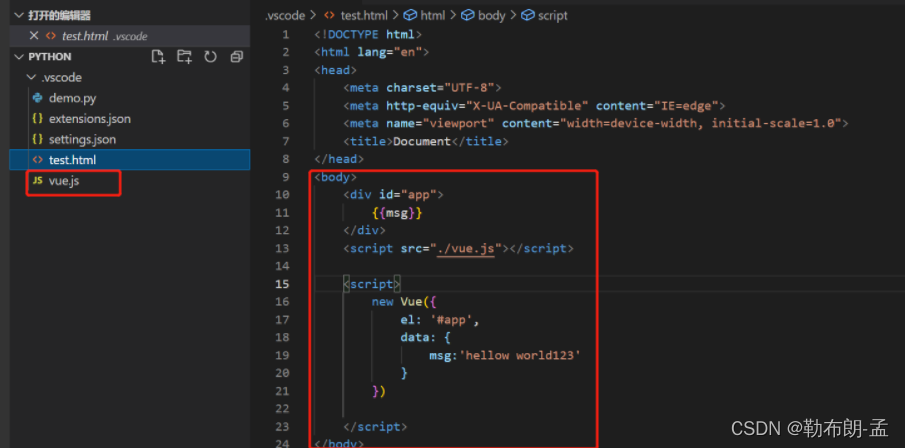Click the opening <script> tag on line 15
The image size is (905, 448).
coord(372,284)
